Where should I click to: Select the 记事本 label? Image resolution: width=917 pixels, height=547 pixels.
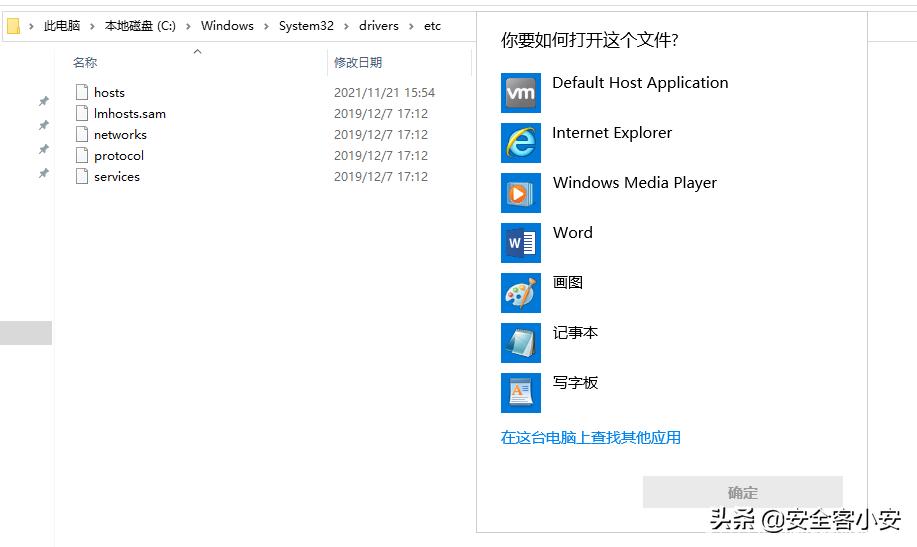coord(575,333)
